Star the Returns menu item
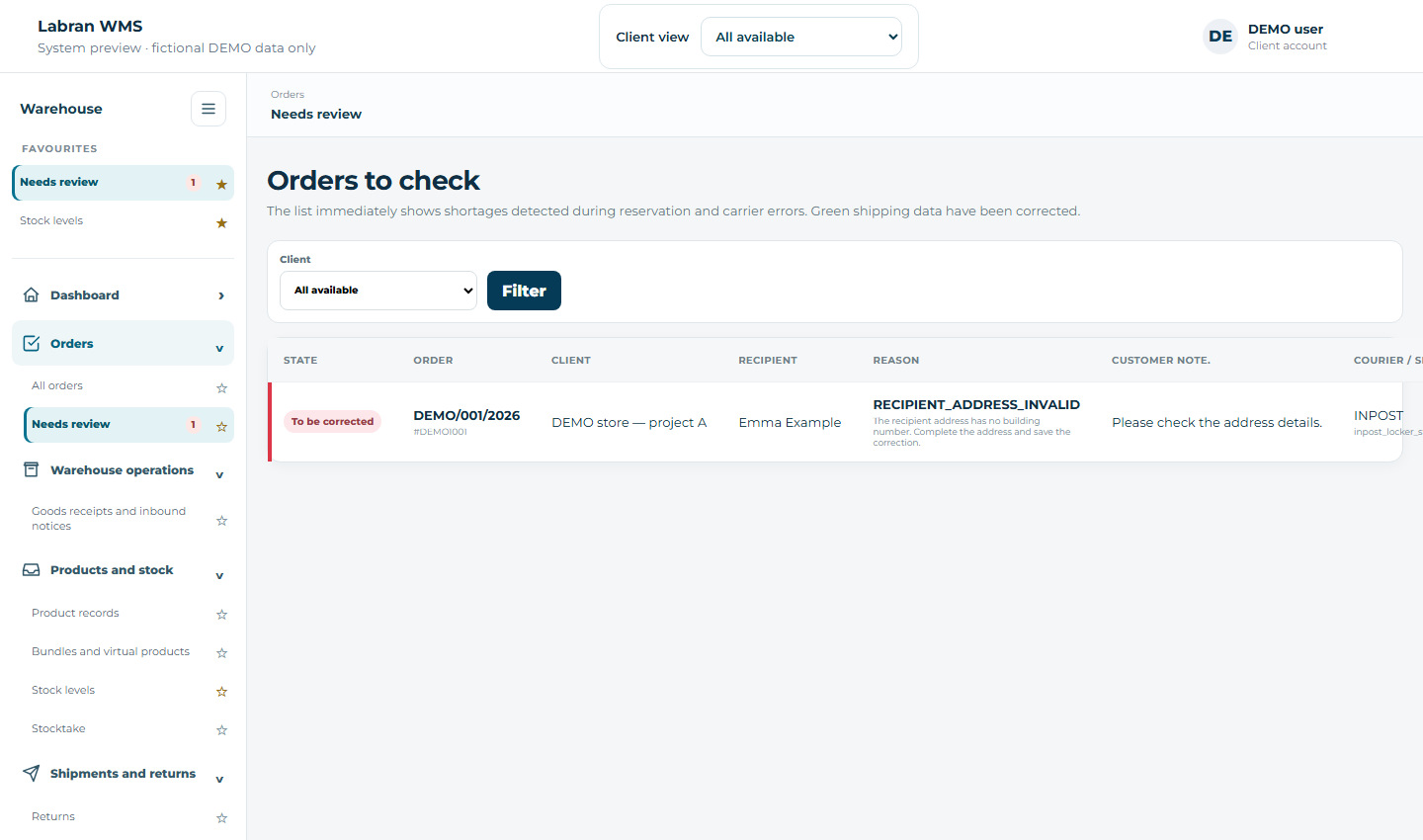This screenshot has height=840, width=1423. 221,818
